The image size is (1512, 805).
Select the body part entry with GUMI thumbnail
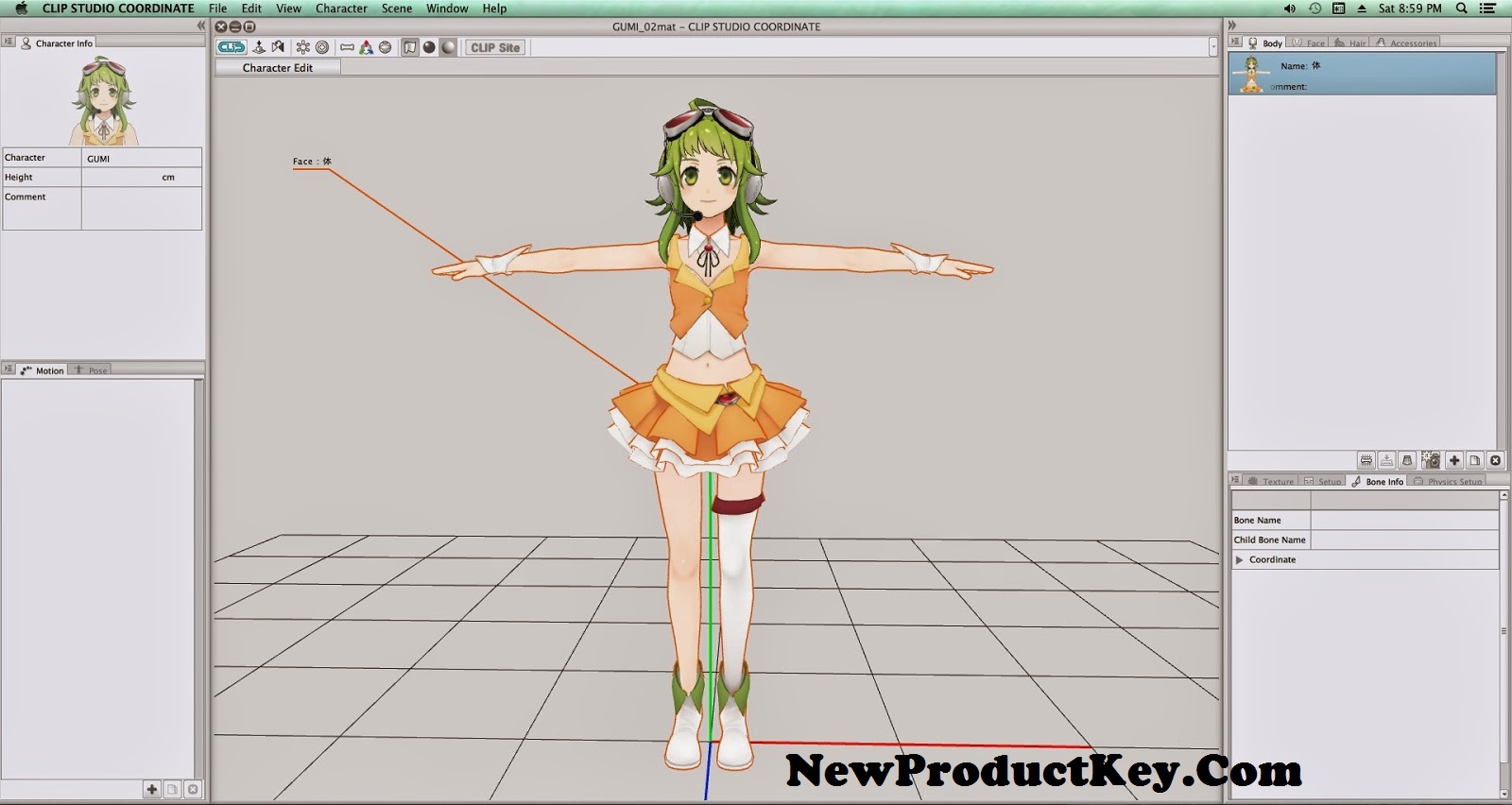point(1362,74)
